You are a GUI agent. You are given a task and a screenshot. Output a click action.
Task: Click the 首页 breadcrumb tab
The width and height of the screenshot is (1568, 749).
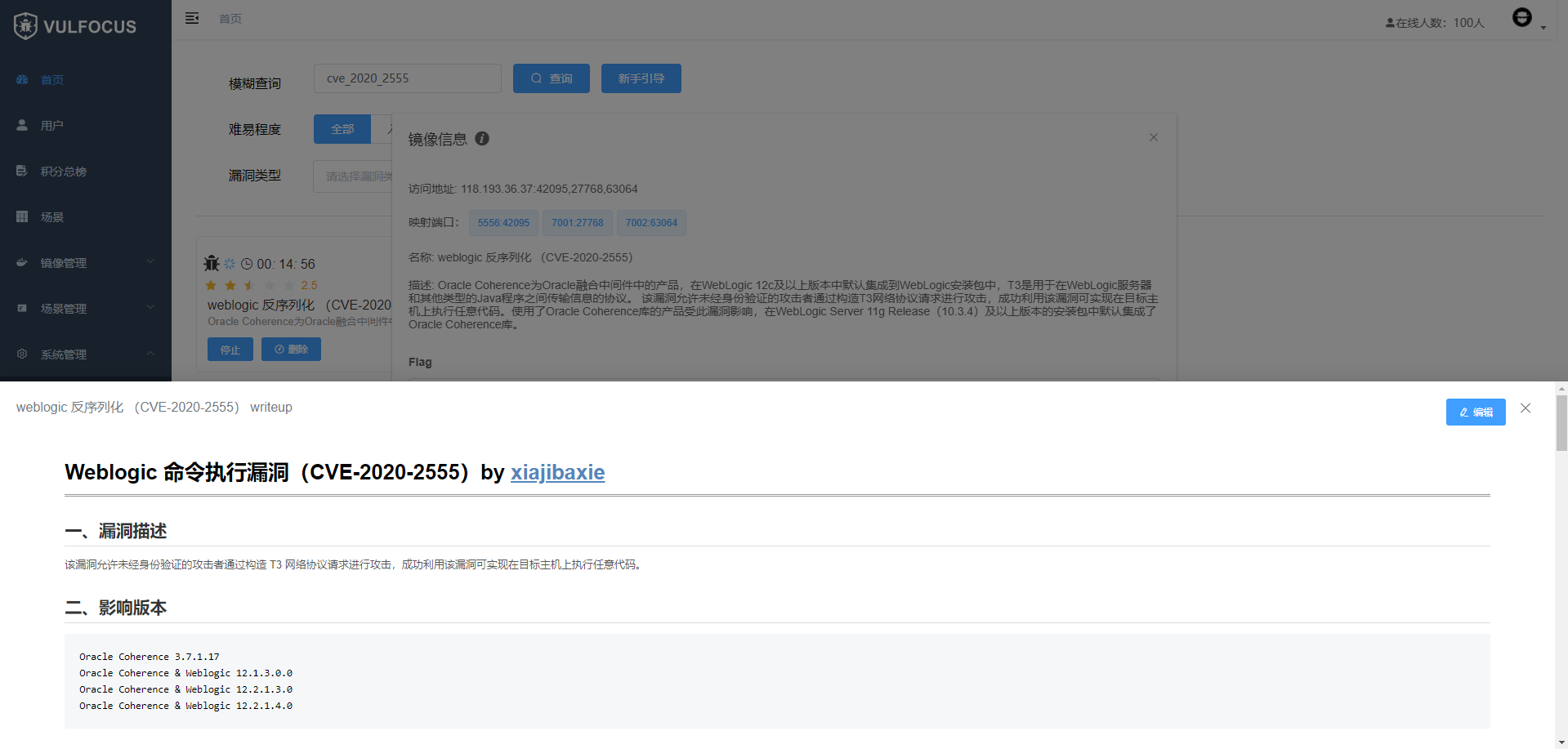point(230,18)
